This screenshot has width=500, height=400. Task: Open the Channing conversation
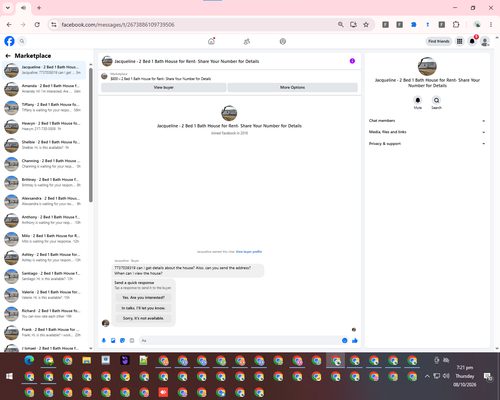44,164
